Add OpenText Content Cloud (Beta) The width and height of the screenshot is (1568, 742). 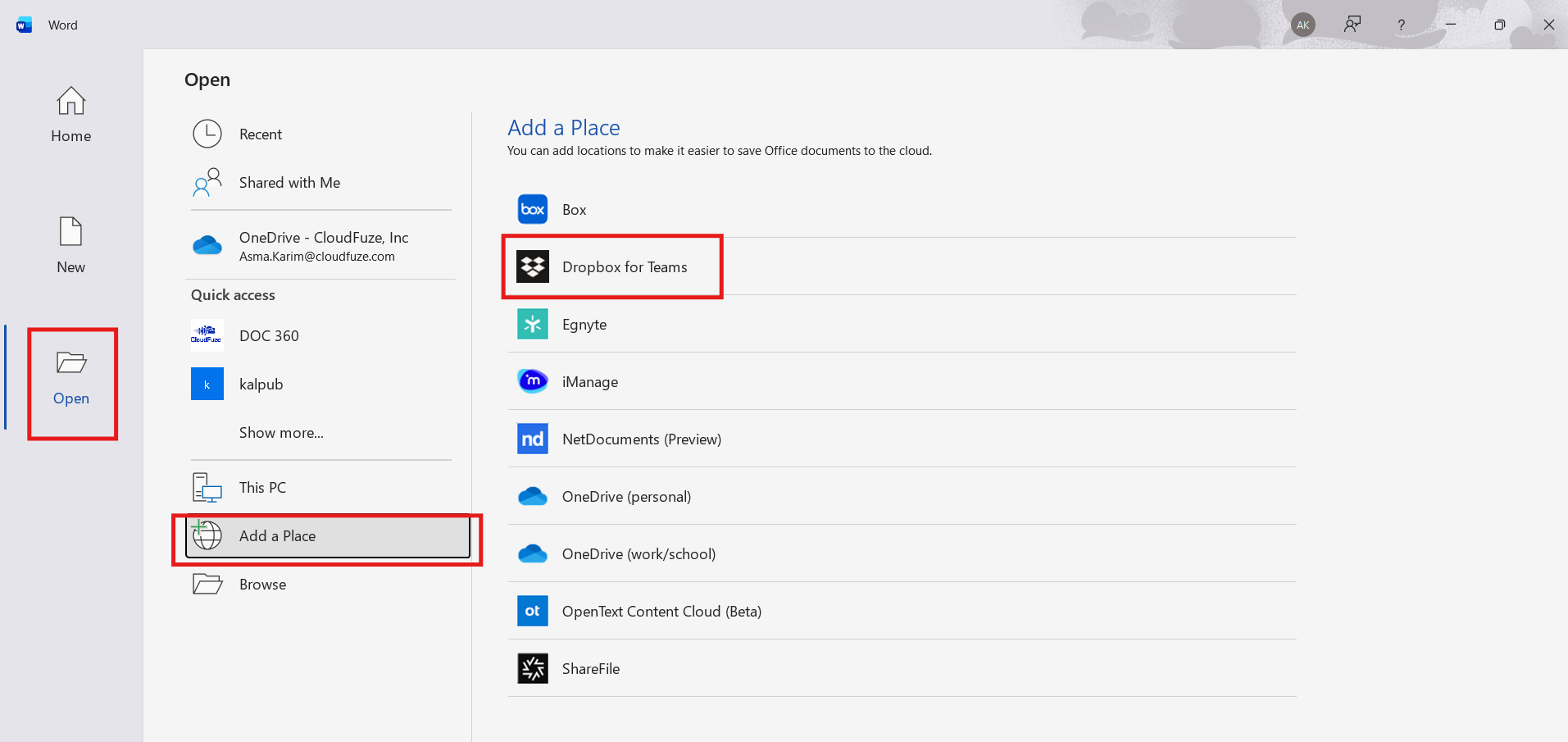661,611
